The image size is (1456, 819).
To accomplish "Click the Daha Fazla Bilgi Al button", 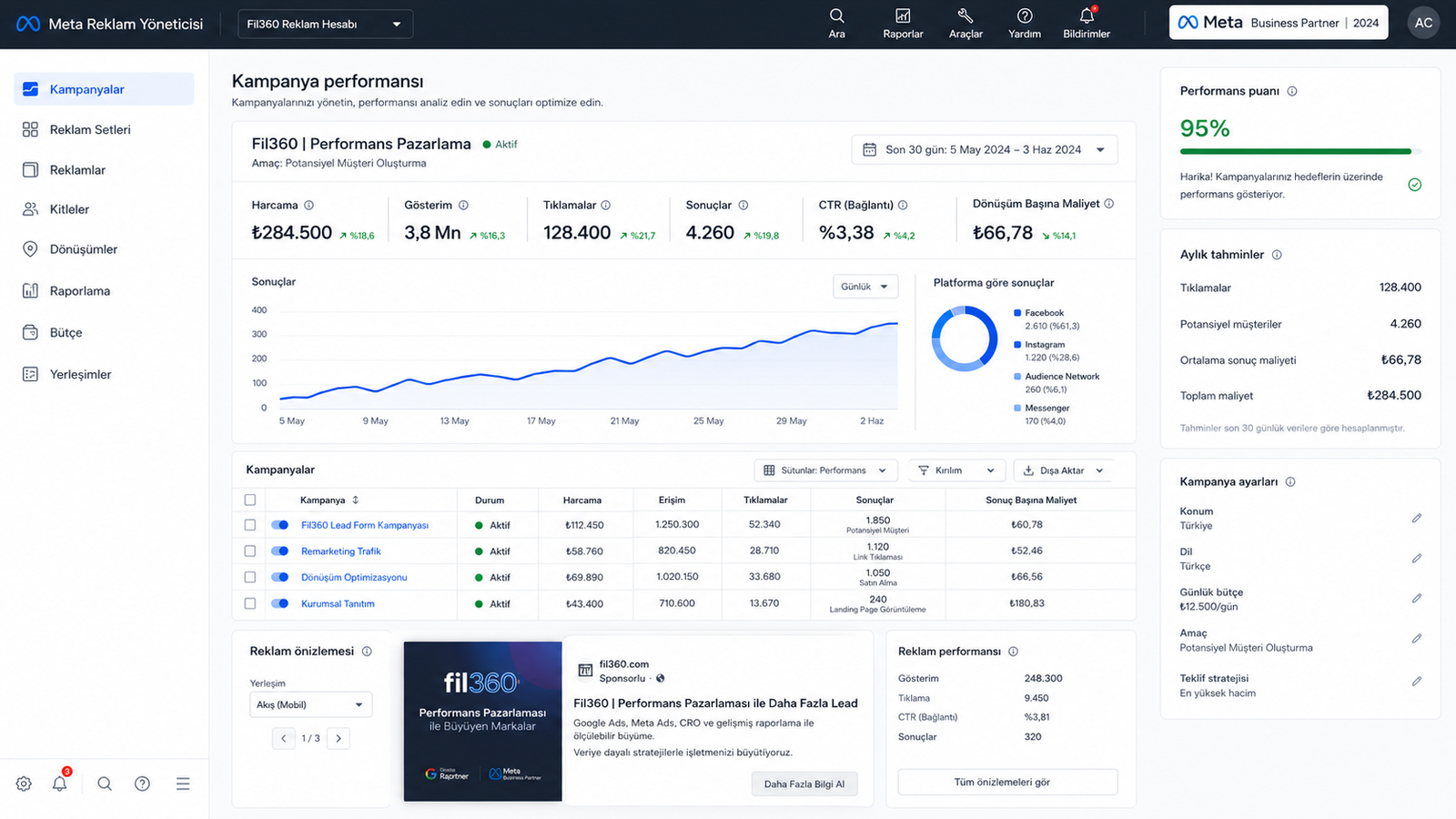I will tap(804, 784).
